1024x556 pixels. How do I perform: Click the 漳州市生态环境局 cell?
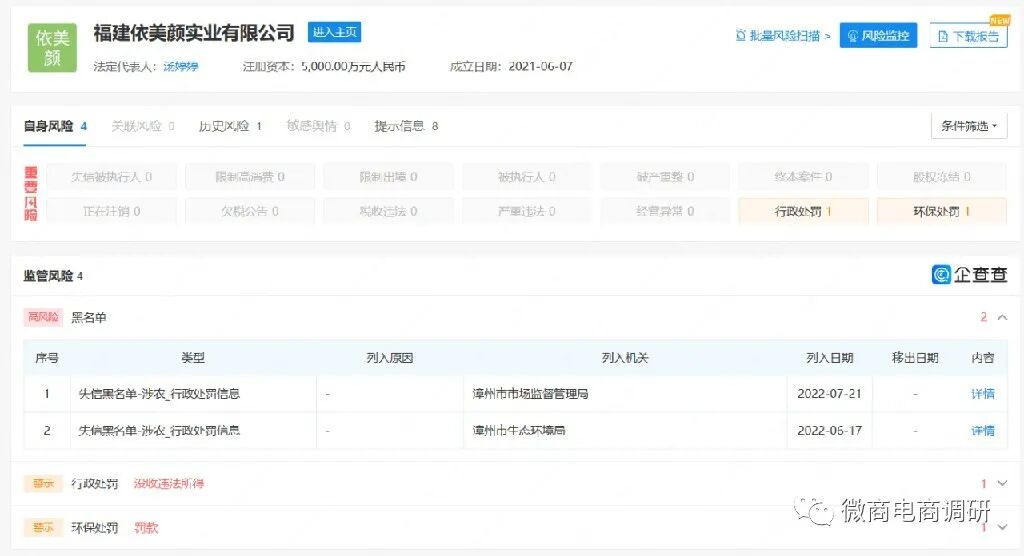pyautogui.click(x=625, y=431)
